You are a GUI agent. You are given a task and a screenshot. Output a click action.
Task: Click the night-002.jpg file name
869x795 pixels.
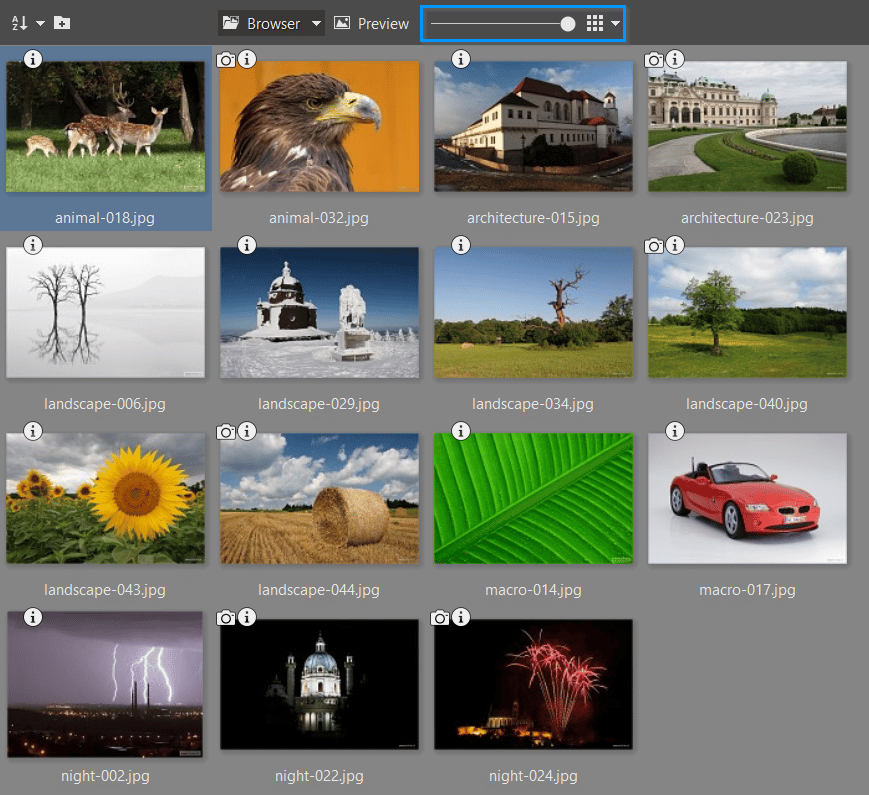click(105, 776)
